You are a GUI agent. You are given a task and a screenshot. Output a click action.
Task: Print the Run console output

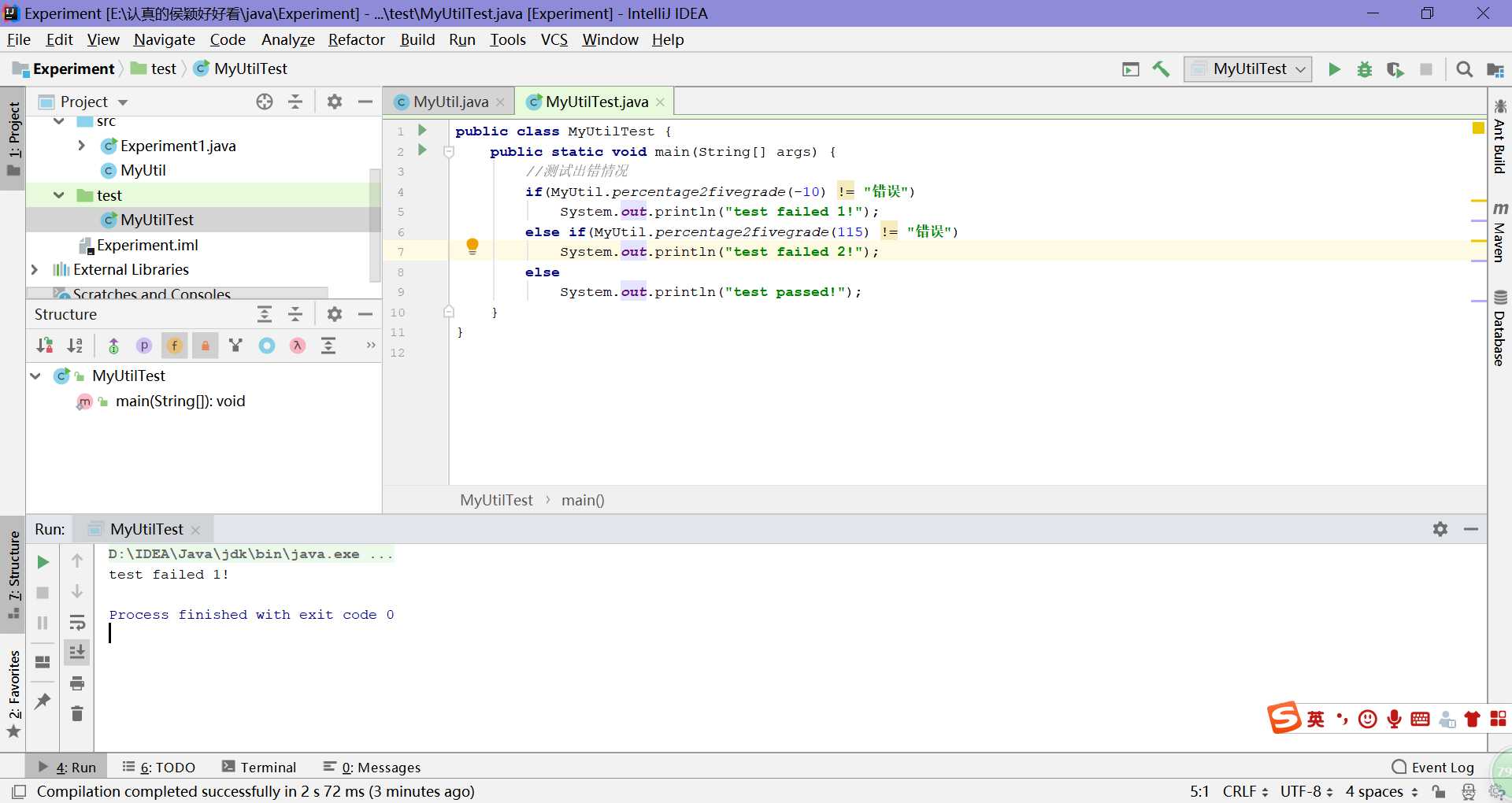pos(77,683)
